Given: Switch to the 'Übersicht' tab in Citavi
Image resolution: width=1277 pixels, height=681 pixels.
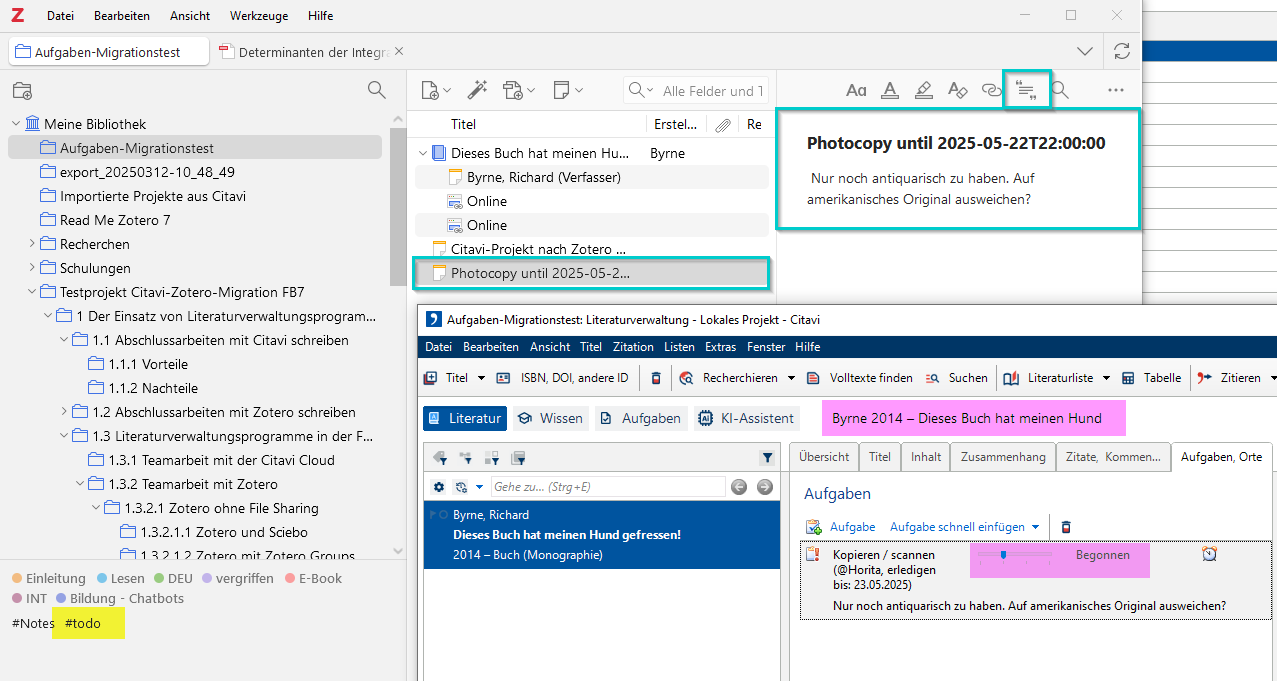Looking at the screenshot, I should 824,457.
